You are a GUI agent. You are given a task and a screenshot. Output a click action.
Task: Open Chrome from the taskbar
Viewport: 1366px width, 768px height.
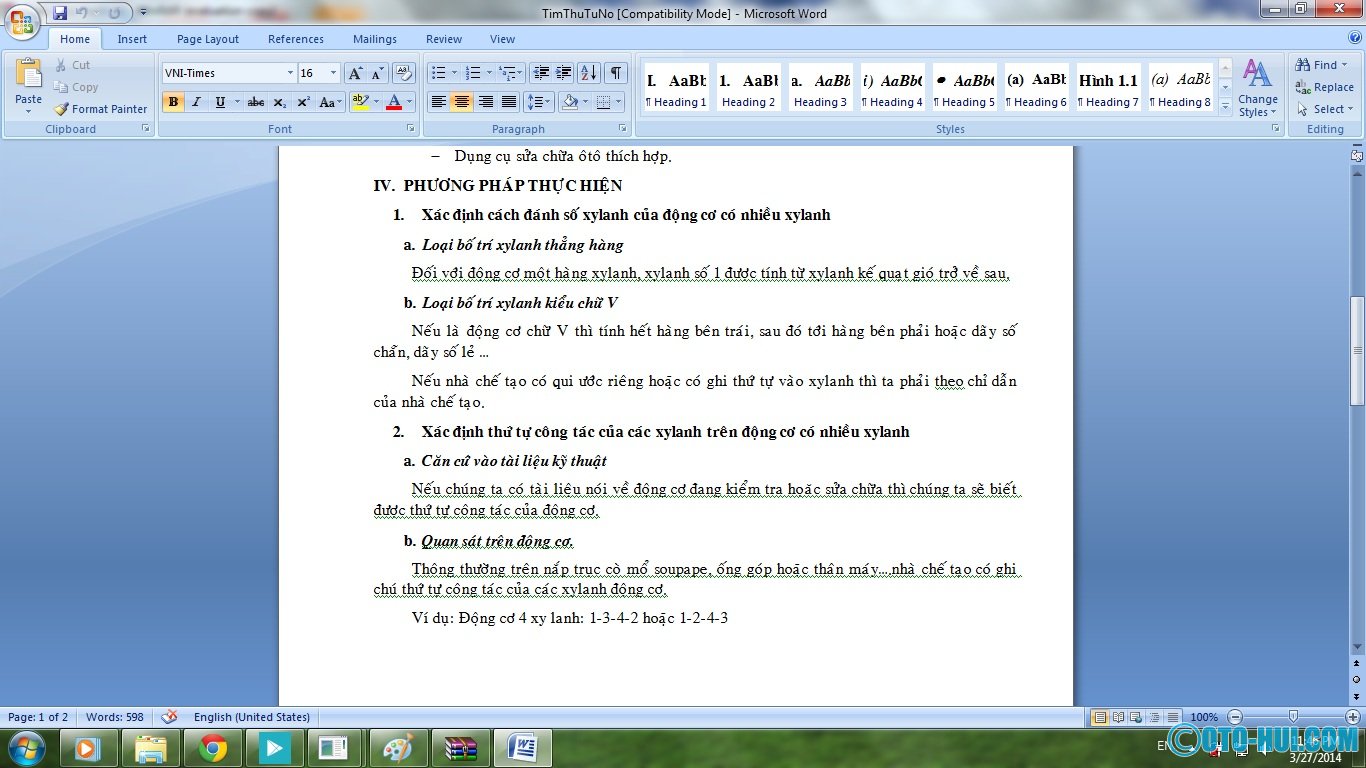click(212, 748)
